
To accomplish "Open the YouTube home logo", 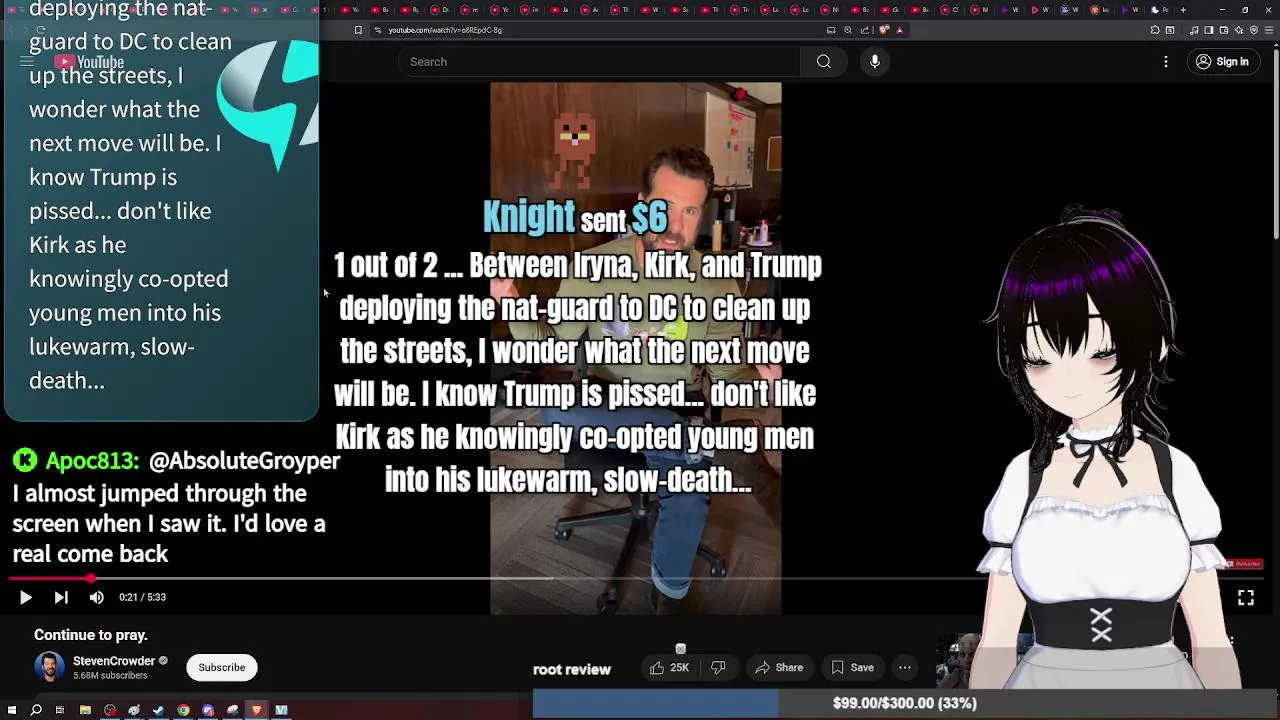I will point(90,62).
